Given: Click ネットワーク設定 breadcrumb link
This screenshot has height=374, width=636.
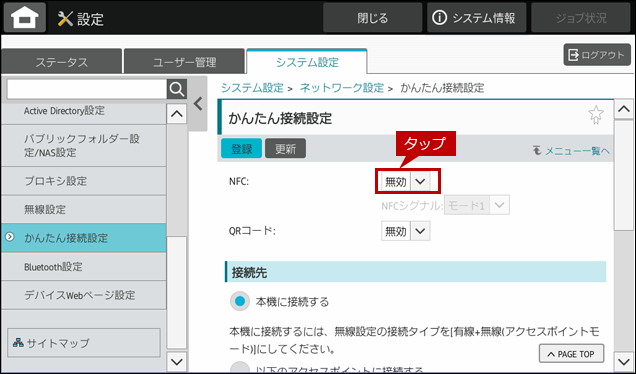Looking at the screenshot, I should coord(342,88).
